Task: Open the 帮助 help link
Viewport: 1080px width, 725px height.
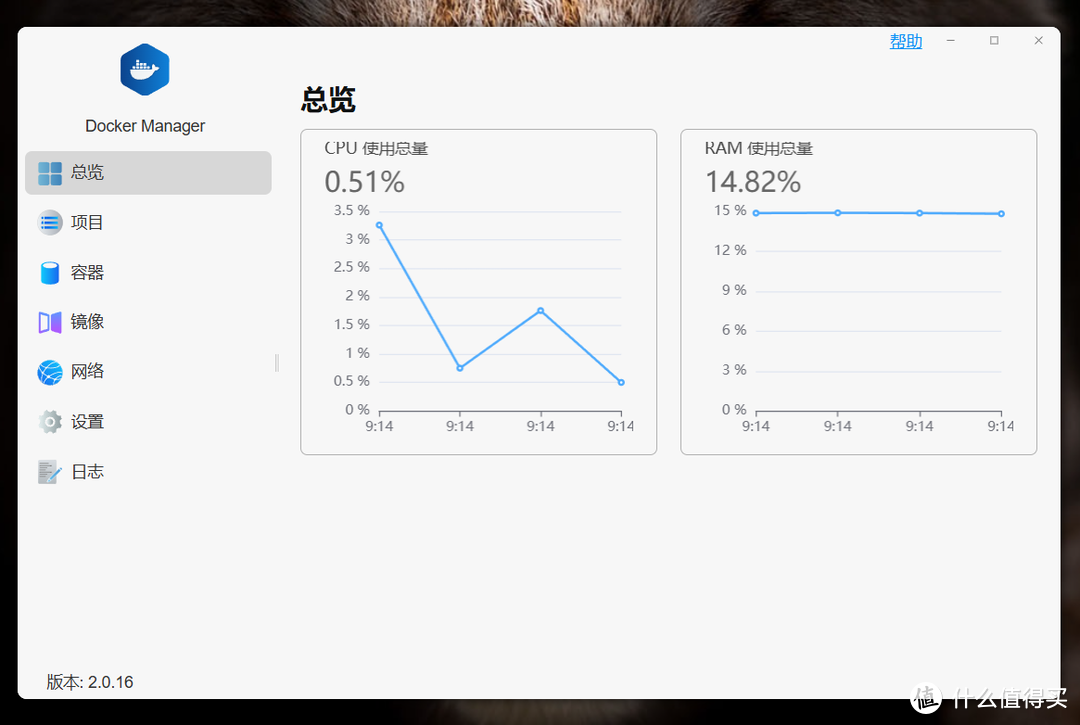Action: click(x=906, y=41)
